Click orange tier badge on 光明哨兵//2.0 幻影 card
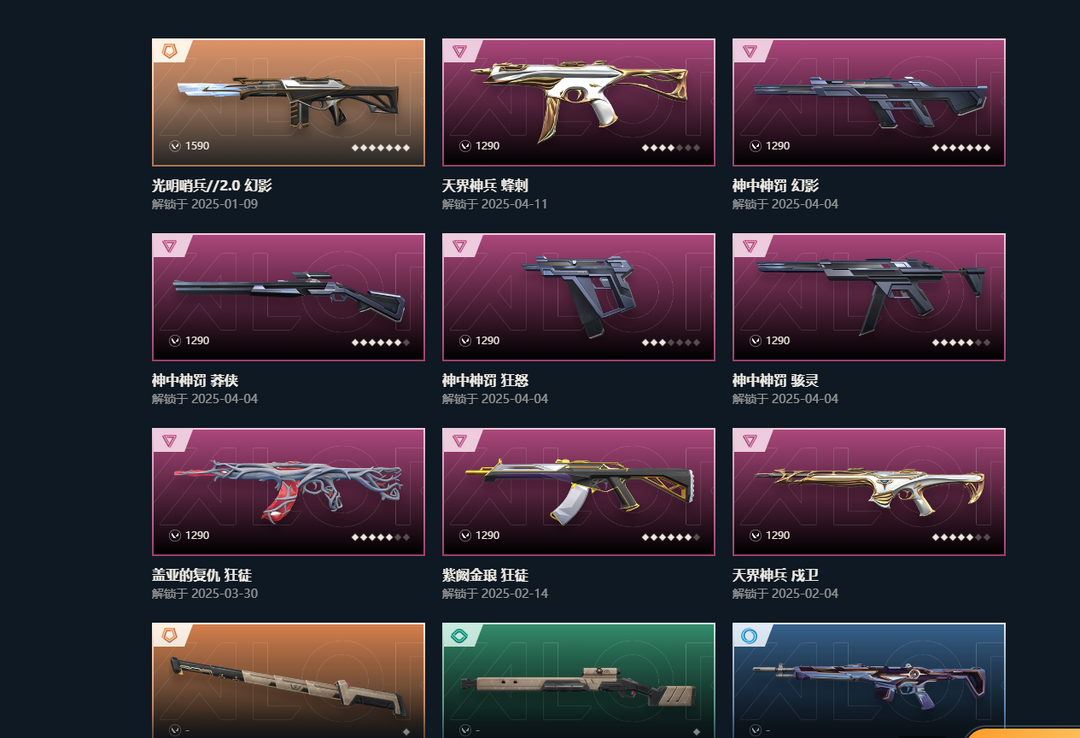 point(169,50)
